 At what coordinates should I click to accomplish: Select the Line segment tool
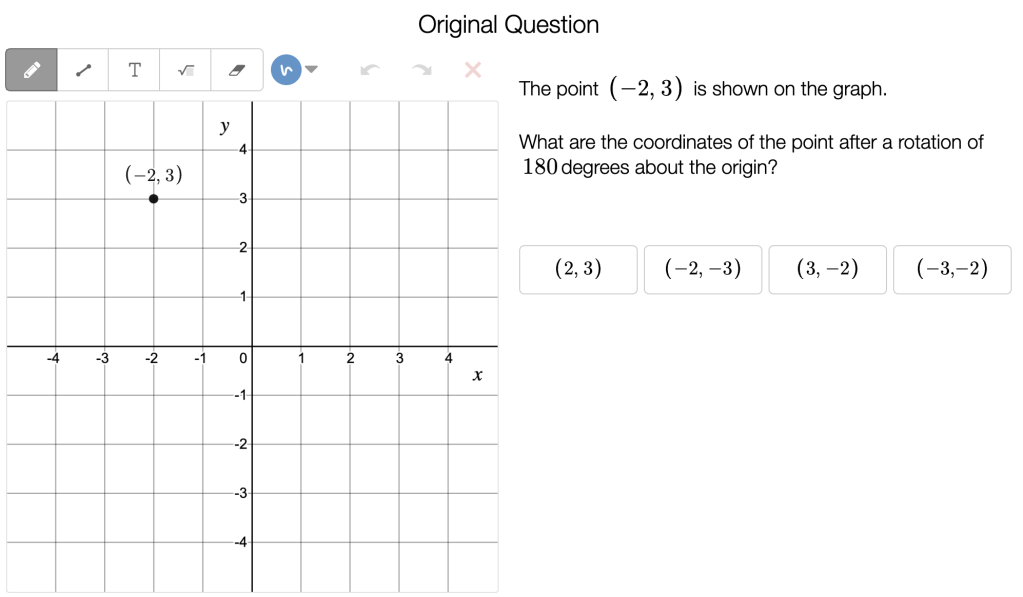point(83,70)
